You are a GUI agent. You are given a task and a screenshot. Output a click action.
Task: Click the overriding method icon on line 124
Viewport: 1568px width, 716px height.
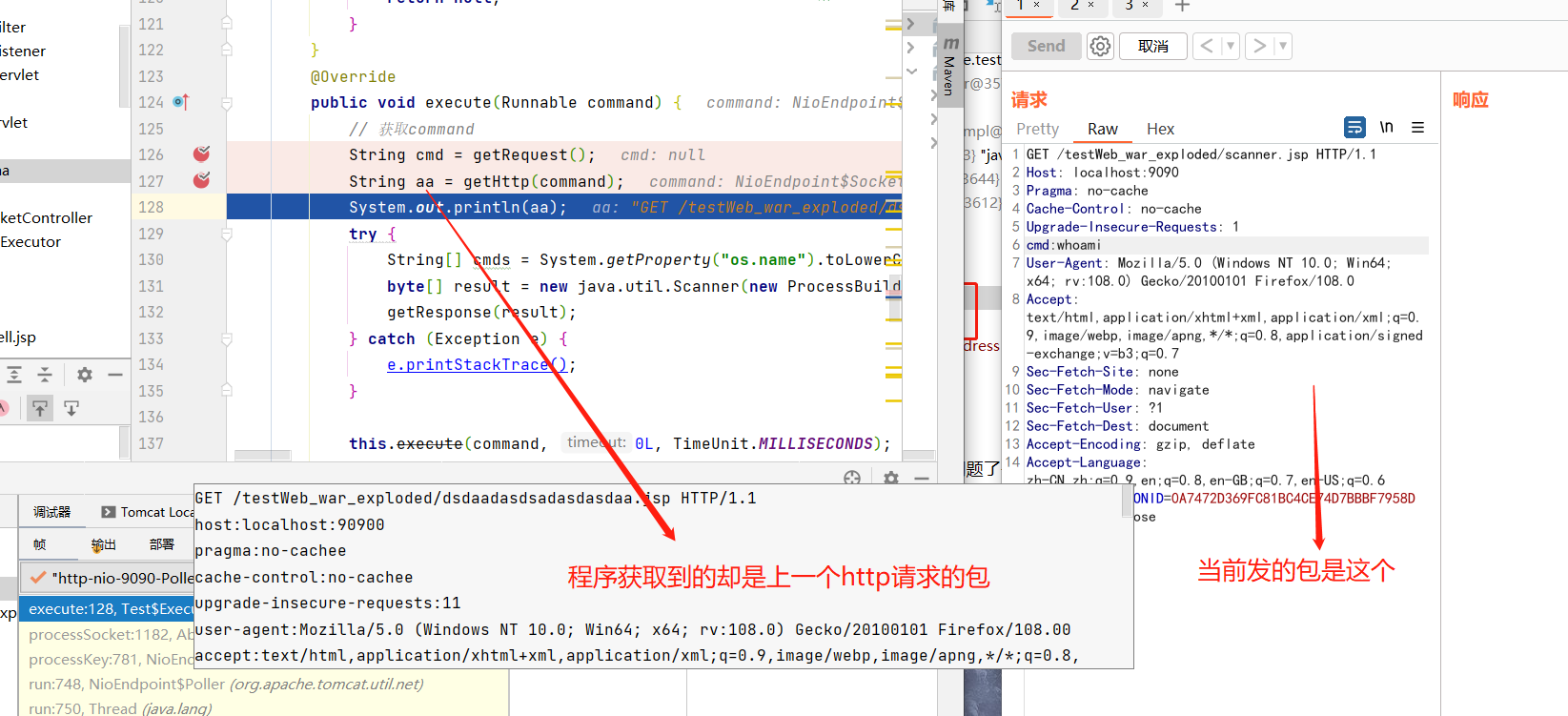pyautogui.click(x=180, y=102)
